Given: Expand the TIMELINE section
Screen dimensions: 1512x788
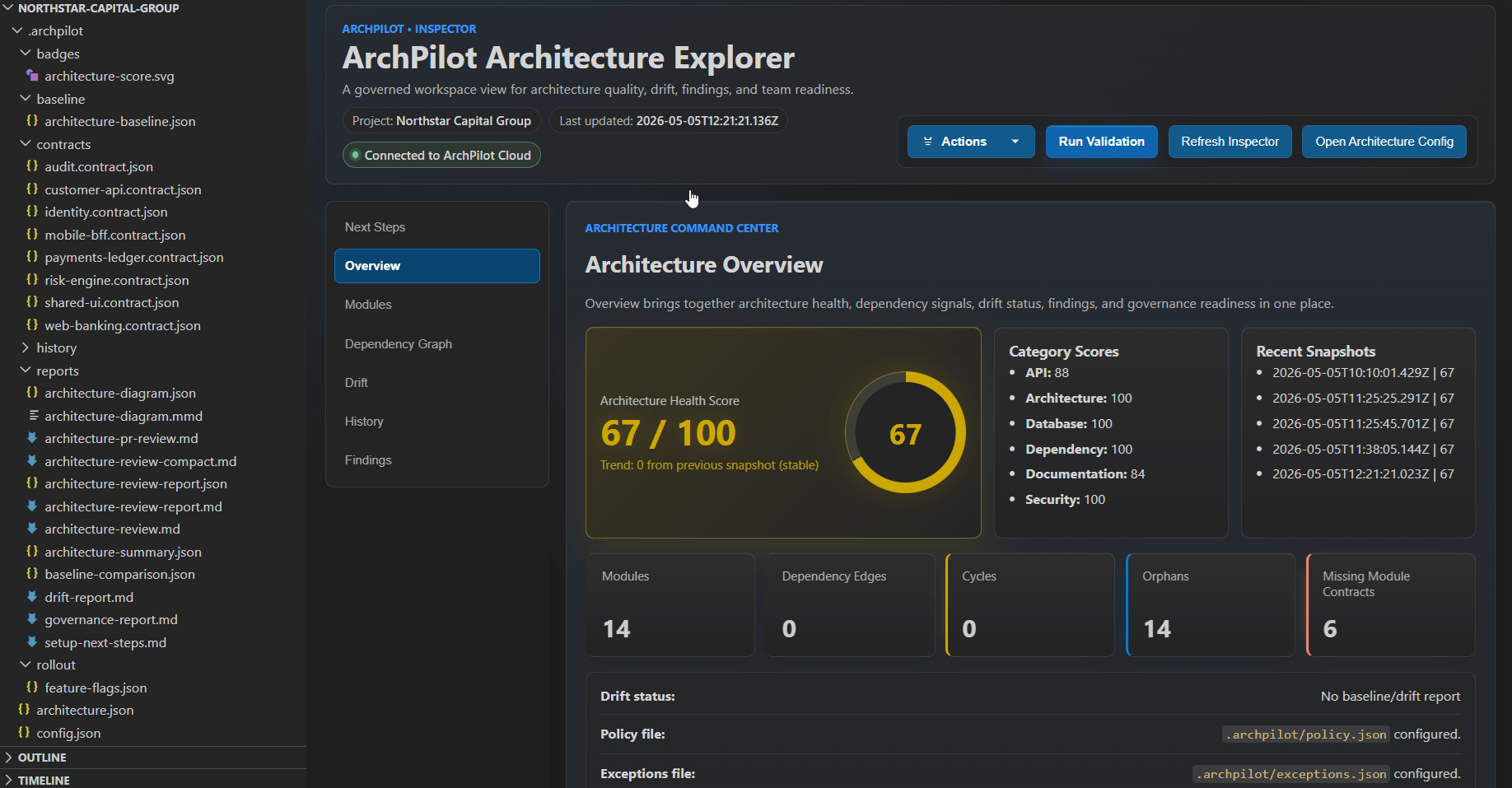Looking at the screenshot, I should point(8,780).
